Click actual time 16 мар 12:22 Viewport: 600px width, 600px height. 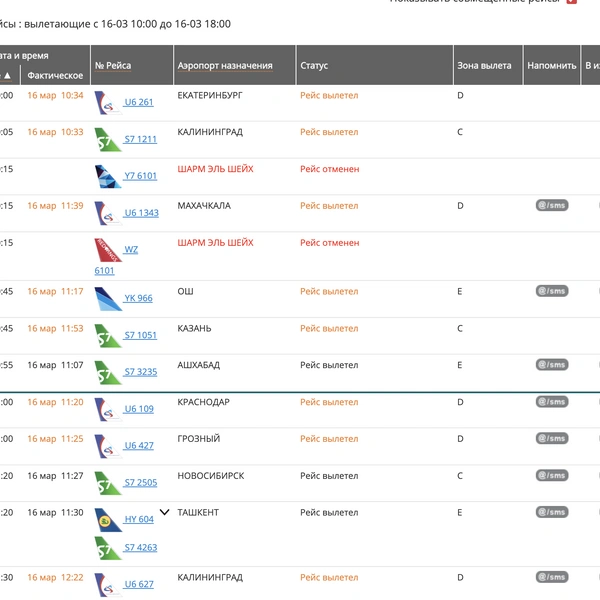(x=55, y=577)
